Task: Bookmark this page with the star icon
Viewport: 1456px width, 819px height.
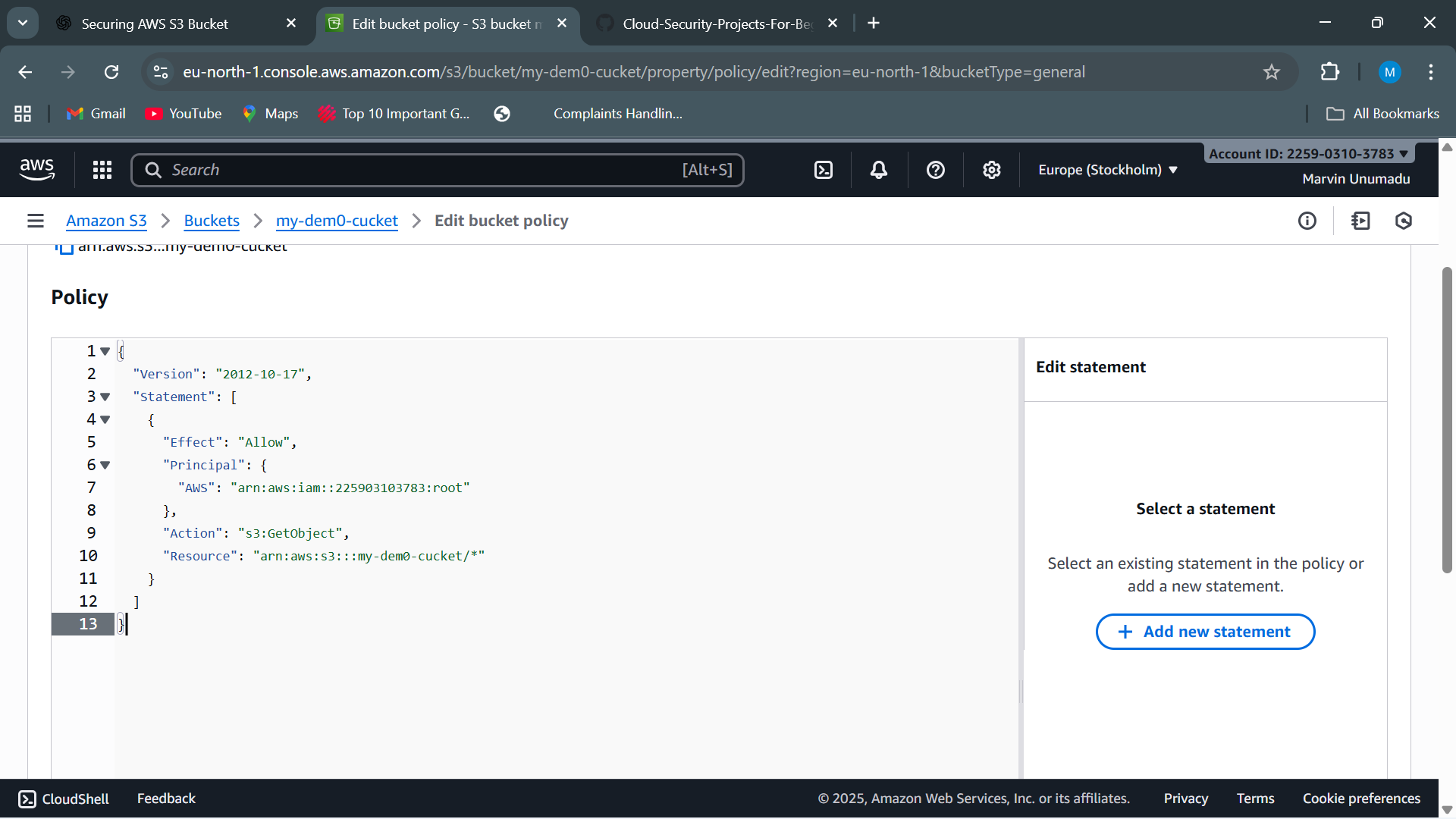Action: 1272,72
